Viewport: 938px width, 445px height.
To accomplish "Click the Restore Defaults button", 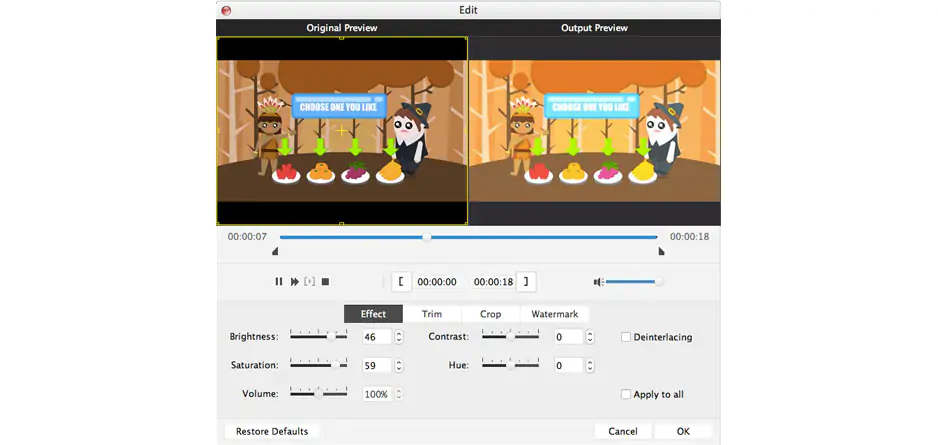I will pyautogui.click(x=272, y=431).
